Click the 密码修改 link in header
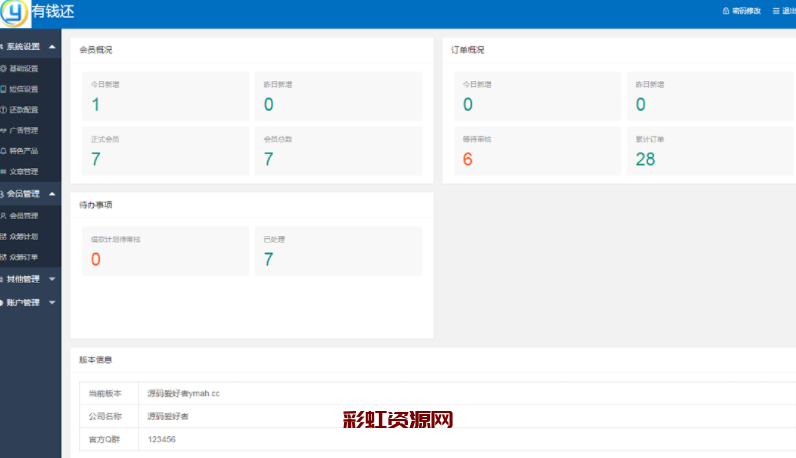 pos(746,11)
